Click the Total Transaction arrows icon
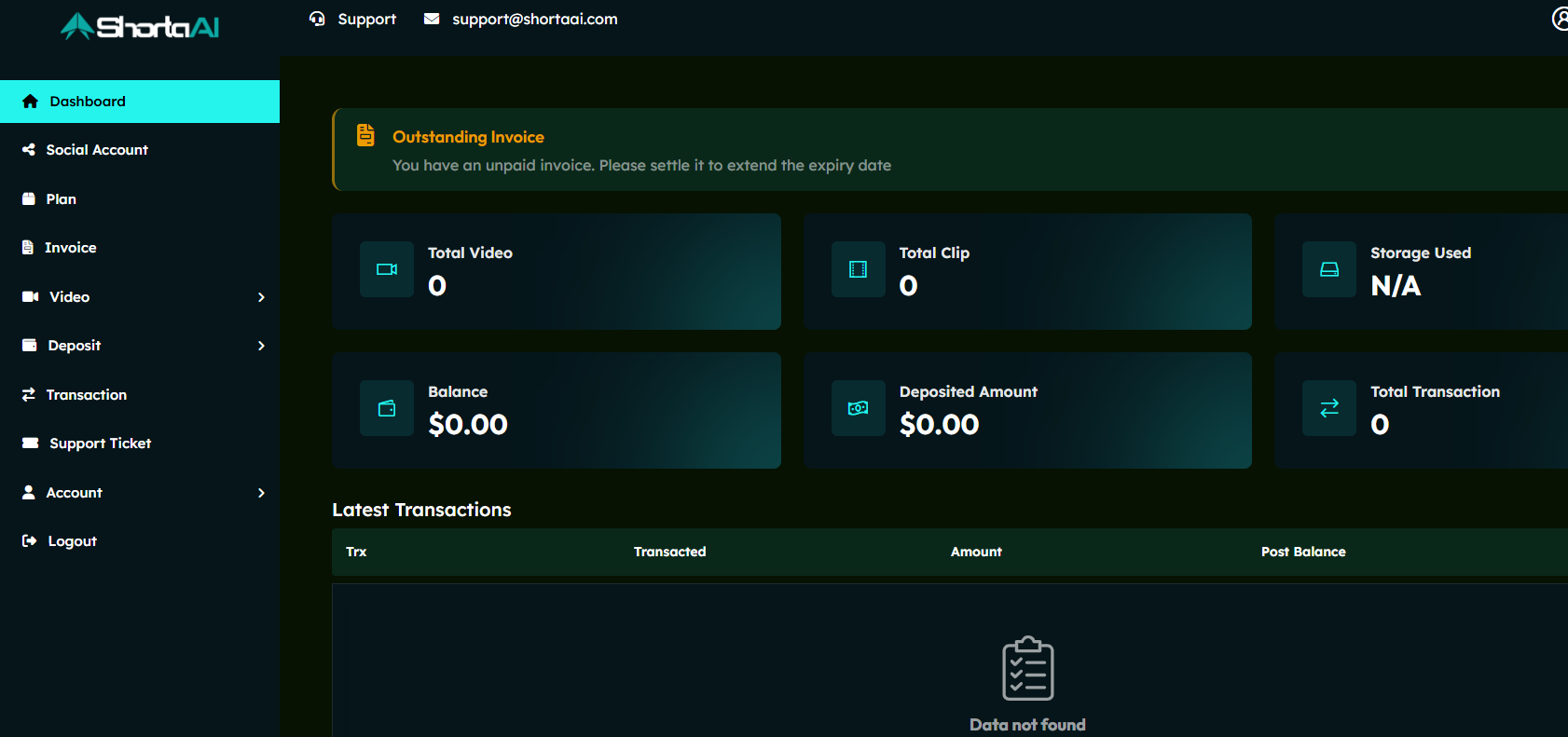The height and width of the screenshot is (737, 1568). pos(1329,408)
